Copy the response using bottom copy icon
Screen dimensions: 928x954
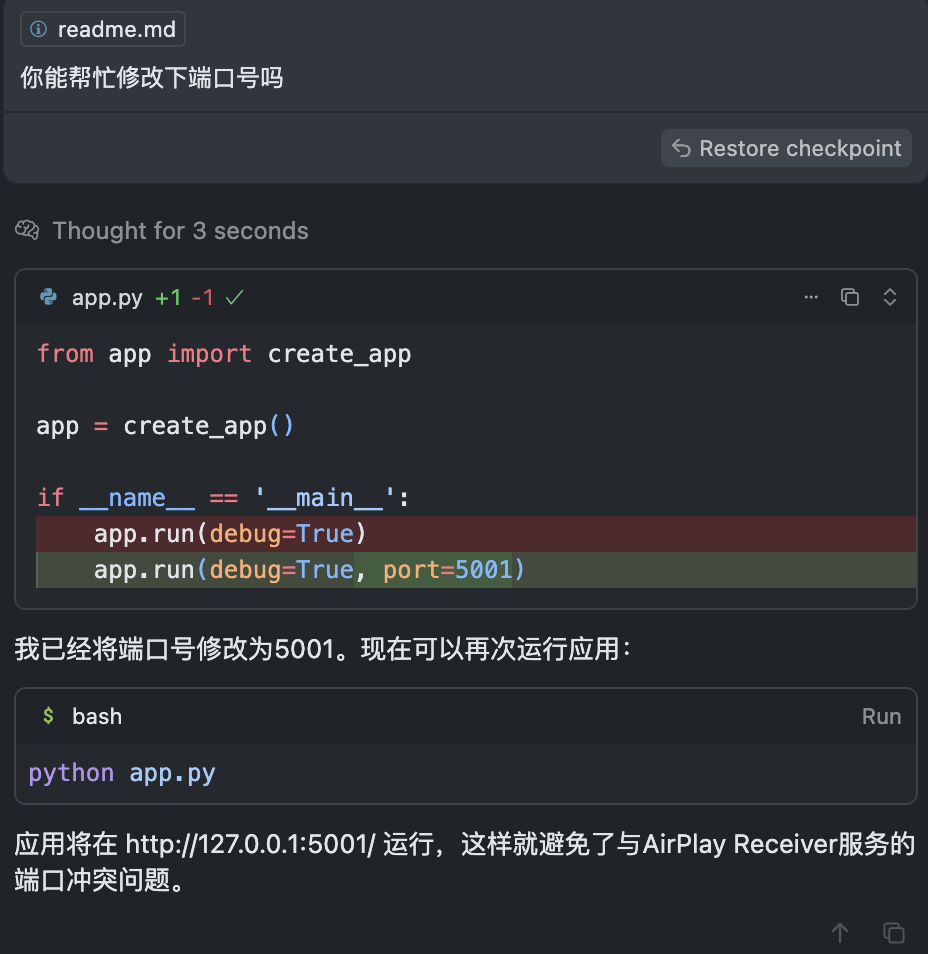[x=893, y=932]
